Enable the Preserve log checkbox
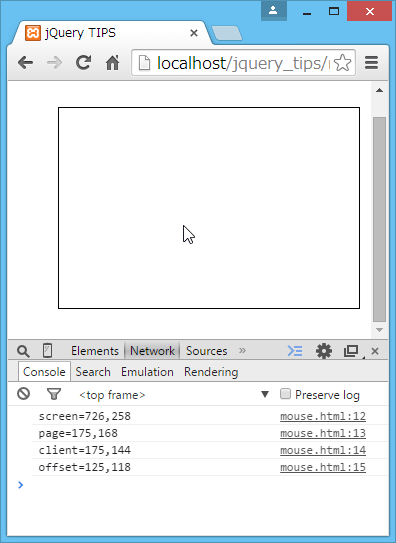Image resolution: width=396 pixels, height=543 pixels. 285,394
